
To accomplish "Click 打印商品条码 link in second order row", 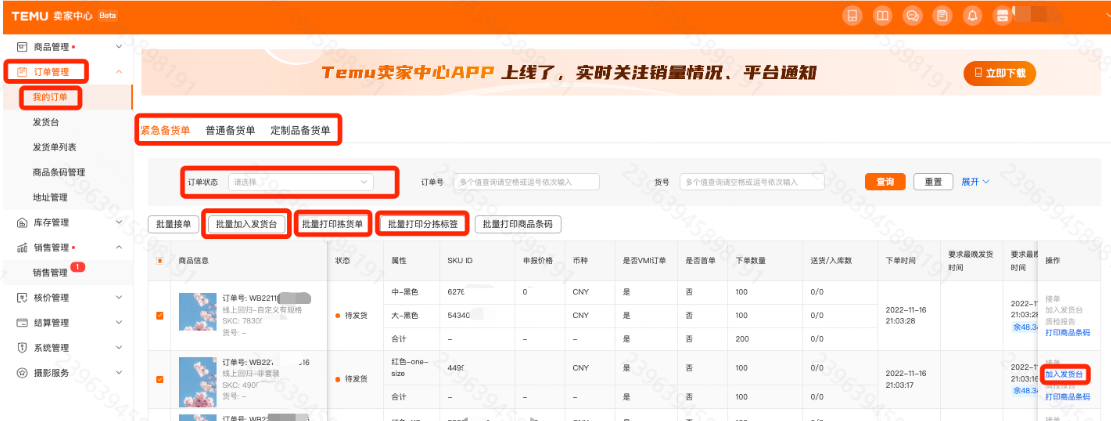I will pyautogui.click(x=1067, y=396).
